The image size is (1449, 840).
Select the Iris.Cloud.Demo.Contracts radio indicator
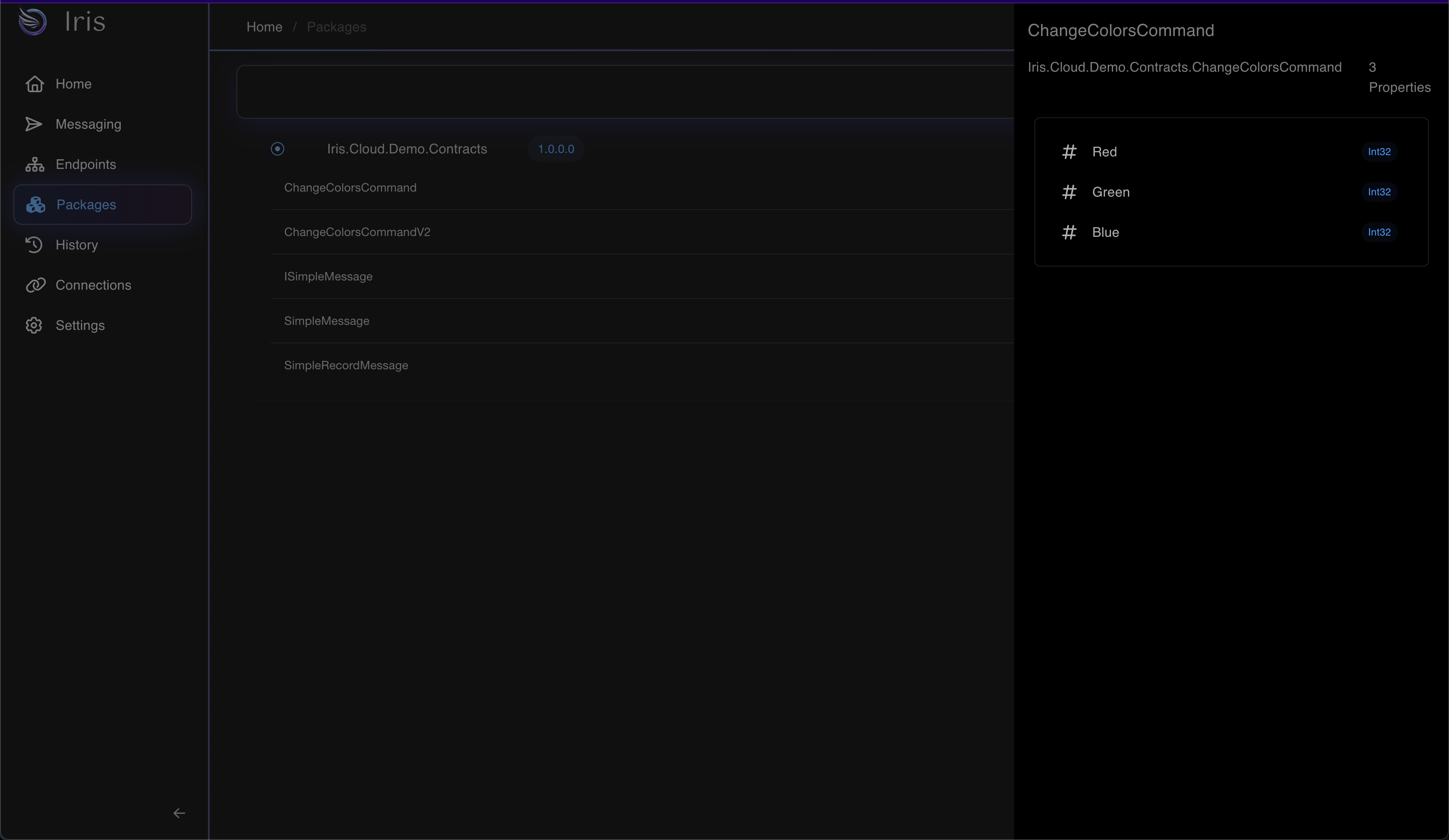pos(277,149)
